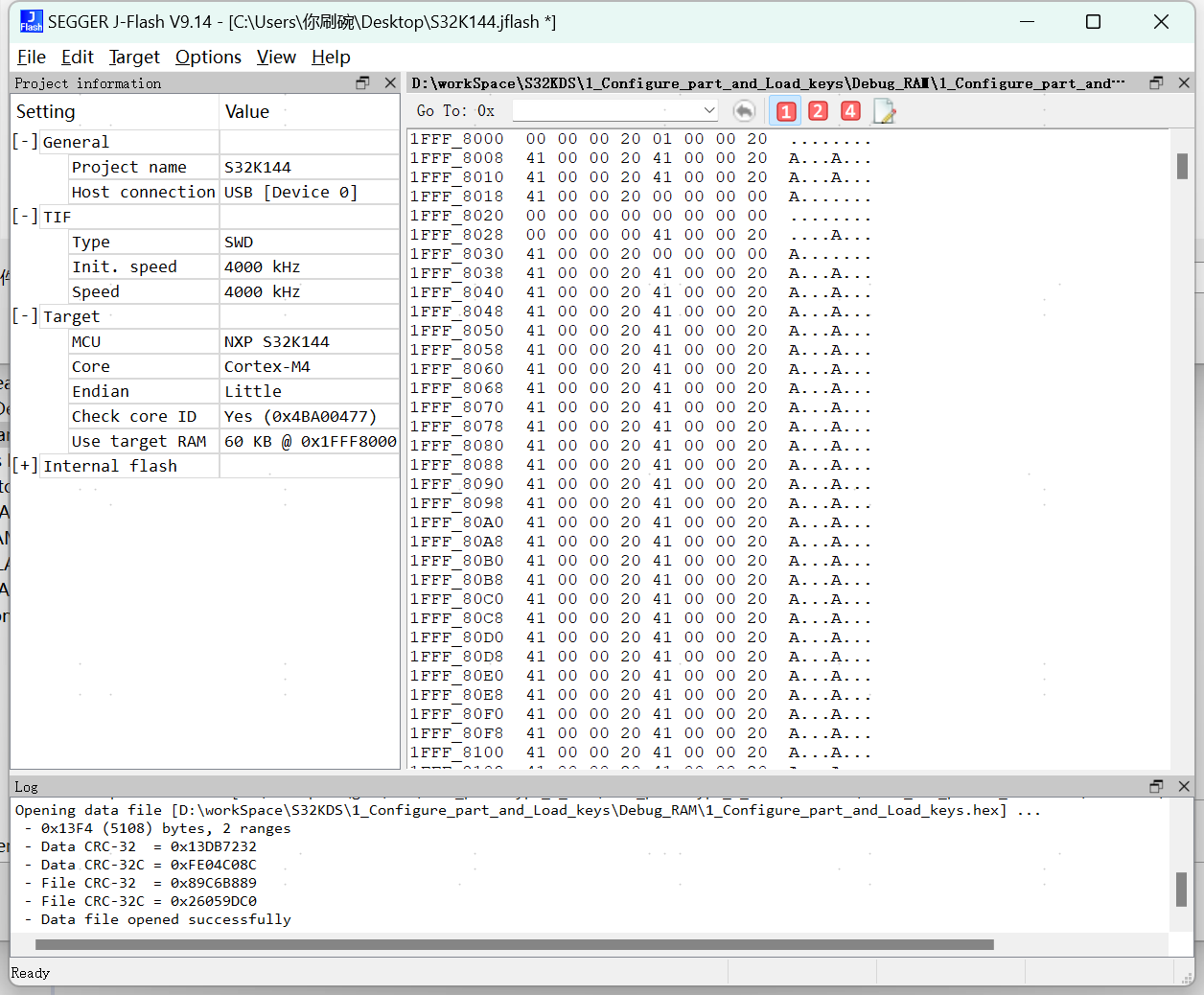1204x995 pixels.
Task: Select the Project name value S32K144
Action: pos(258,167)
